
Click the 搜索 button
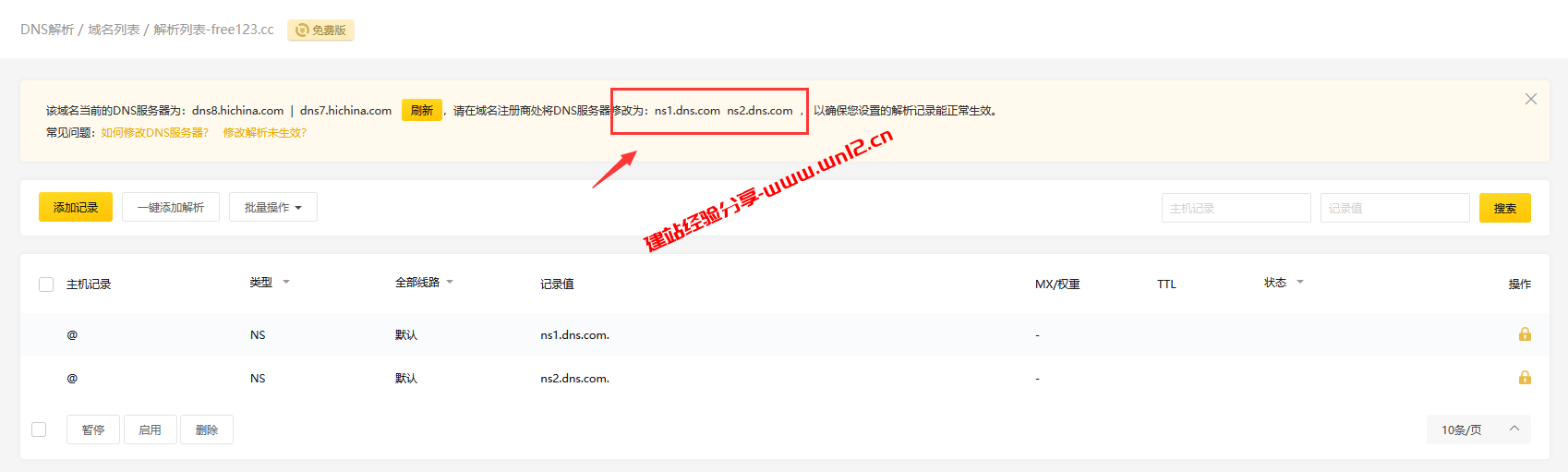1505,208
